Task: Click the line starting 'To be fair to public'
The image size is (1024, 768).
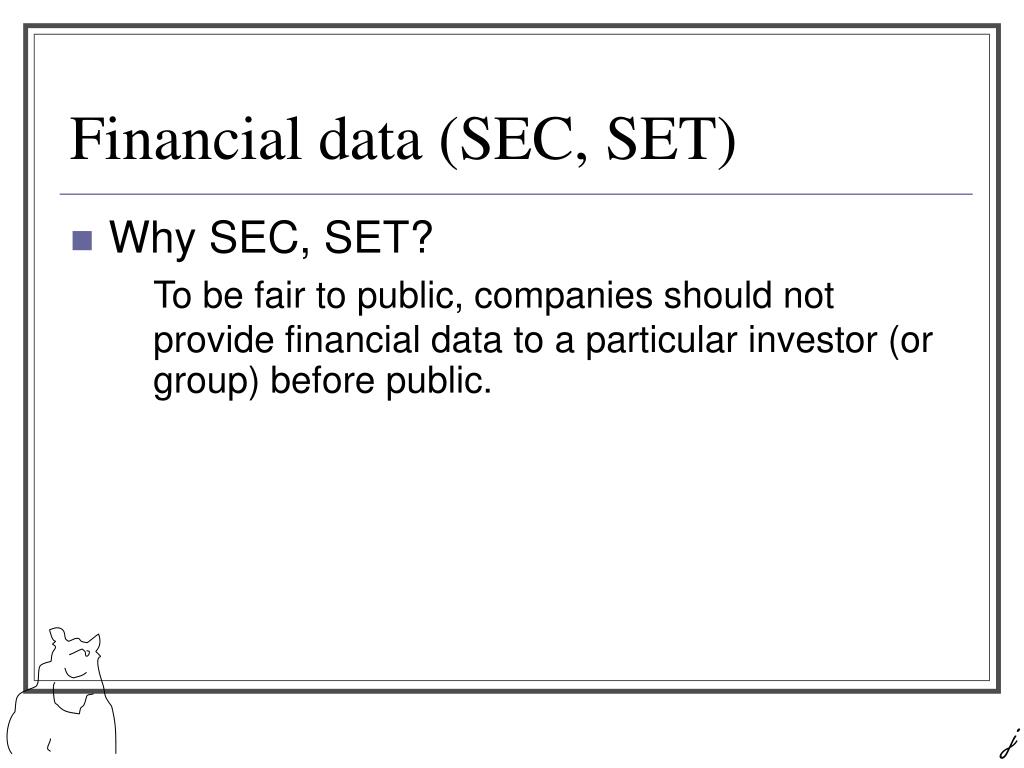Action: pos(494,296)
